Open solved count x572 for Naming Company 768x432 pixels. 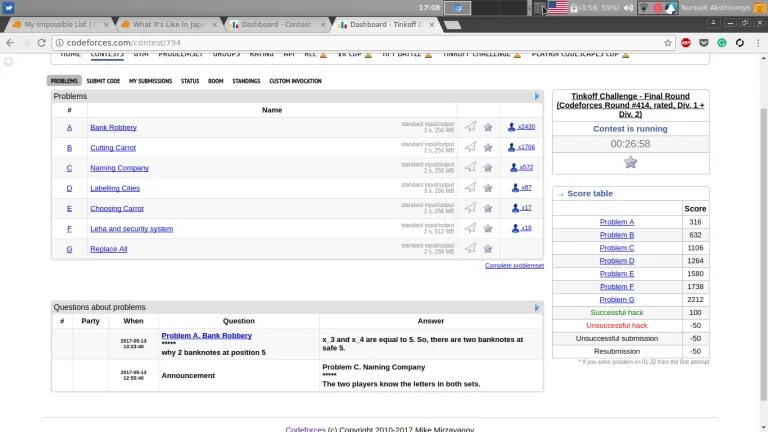522,168
